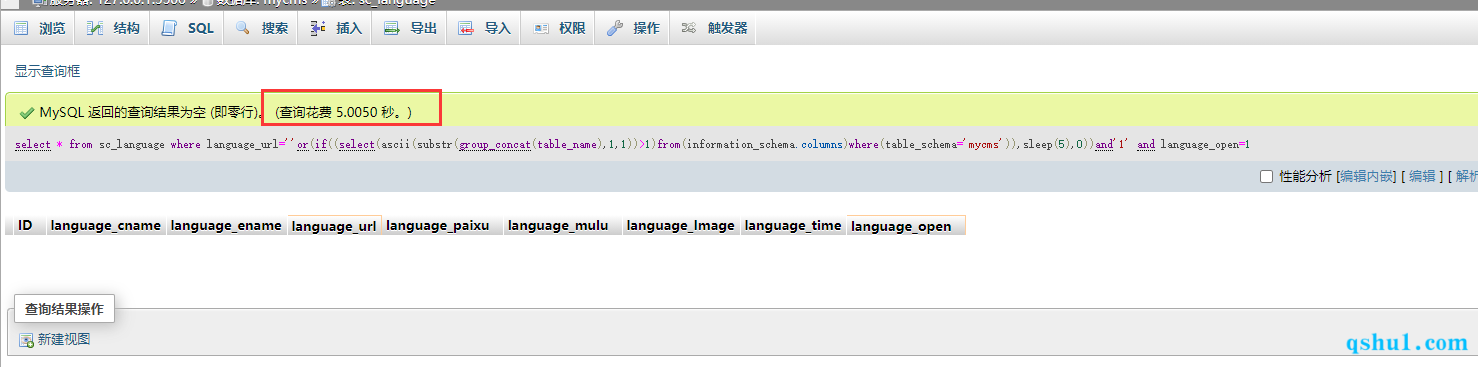Click the Insert row icon
The image size is (1478, 367).
318,28
